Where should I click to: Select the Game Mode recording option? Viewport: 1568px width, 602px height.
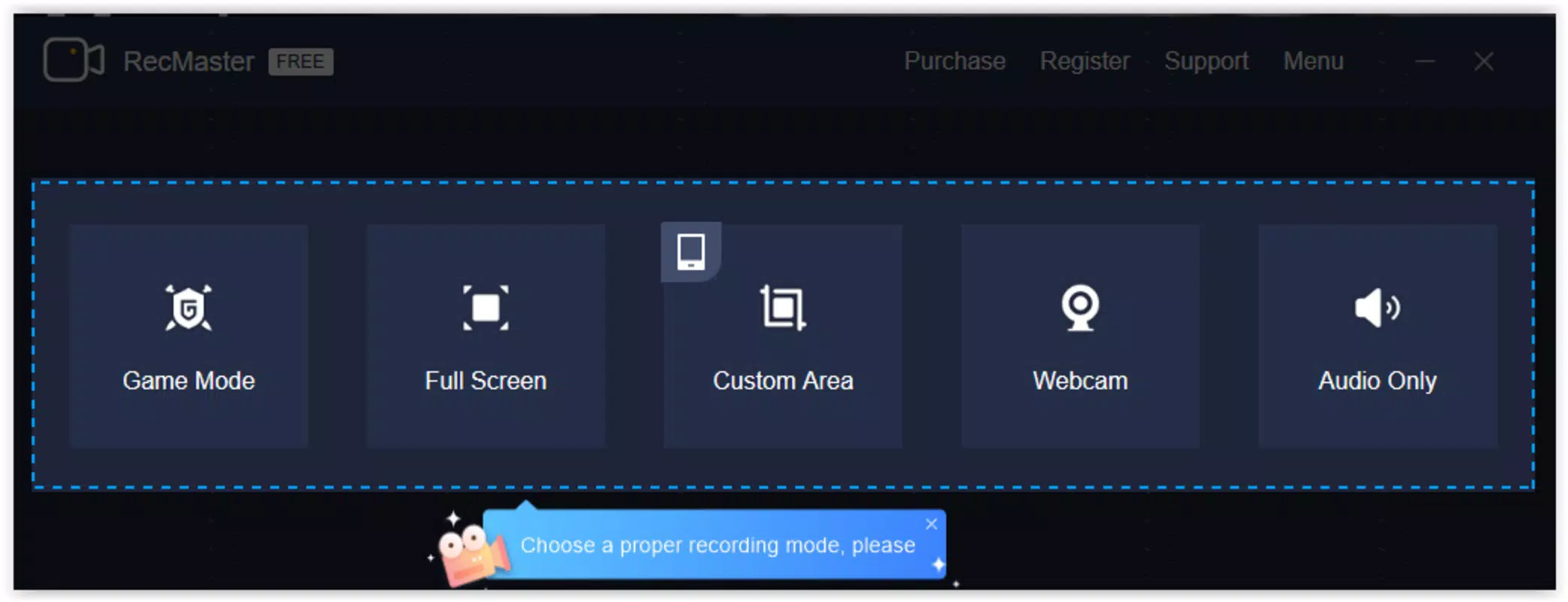tap(188, 336)
